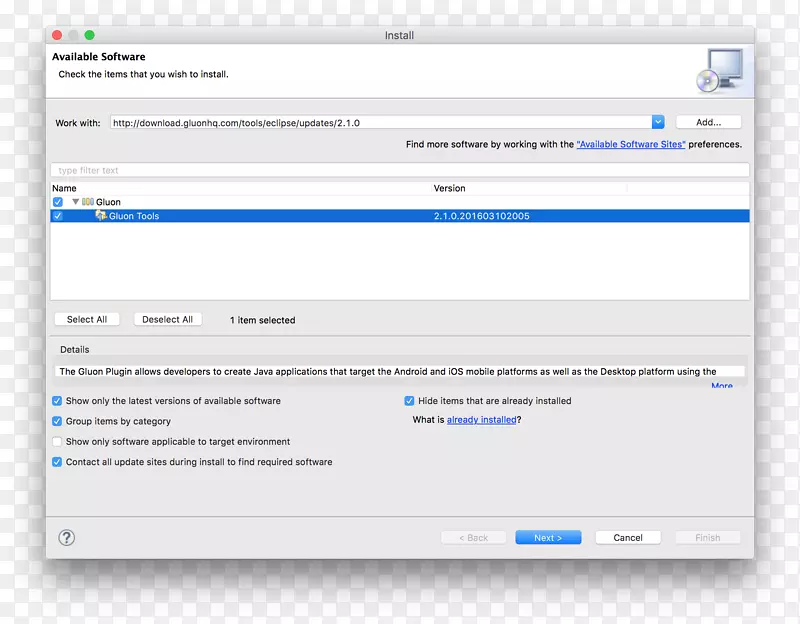Disable Group items by category
The height and width of the screenshot is (624, 800).
pyautogui.click(x=57, y=421)
